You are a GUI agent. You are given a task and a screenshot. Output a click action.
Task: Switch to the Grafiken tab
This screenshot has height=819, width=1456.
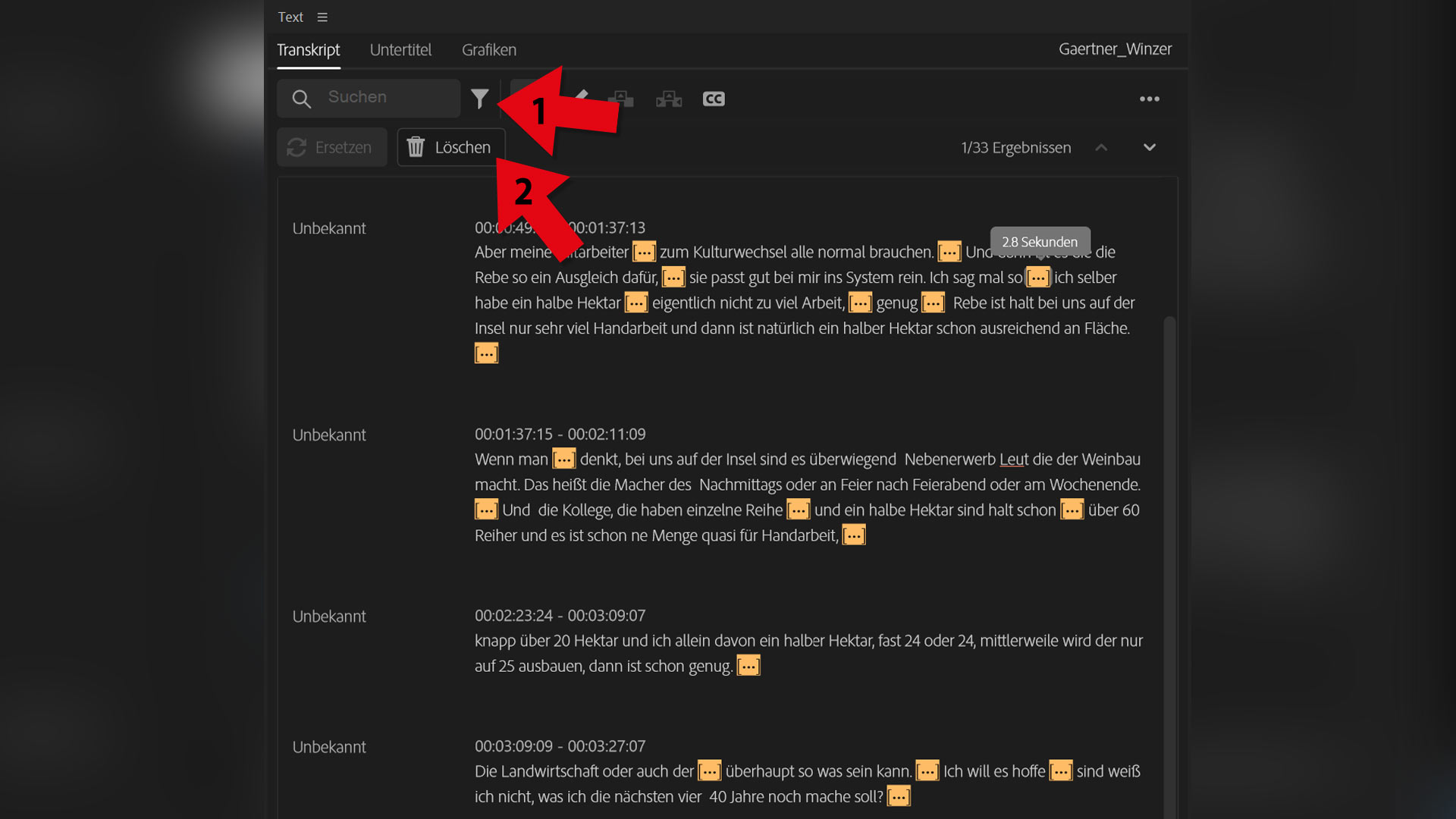coord(489,50)
